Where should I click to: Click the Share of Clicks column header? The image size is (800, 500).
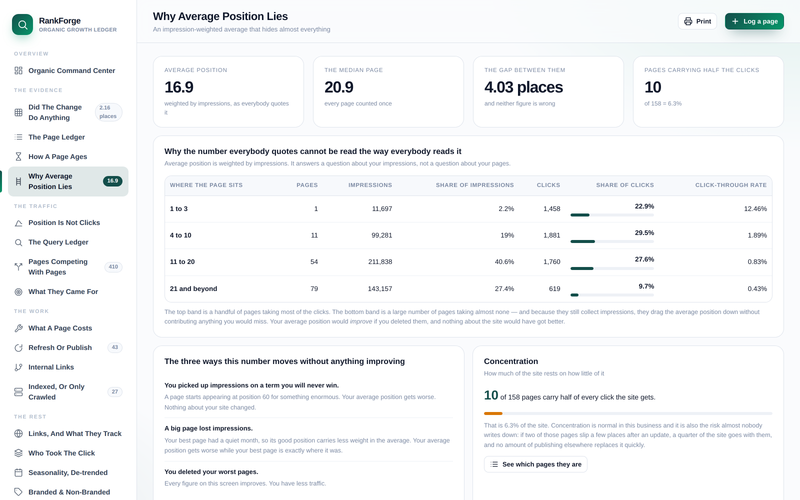(x=624, y=185)
